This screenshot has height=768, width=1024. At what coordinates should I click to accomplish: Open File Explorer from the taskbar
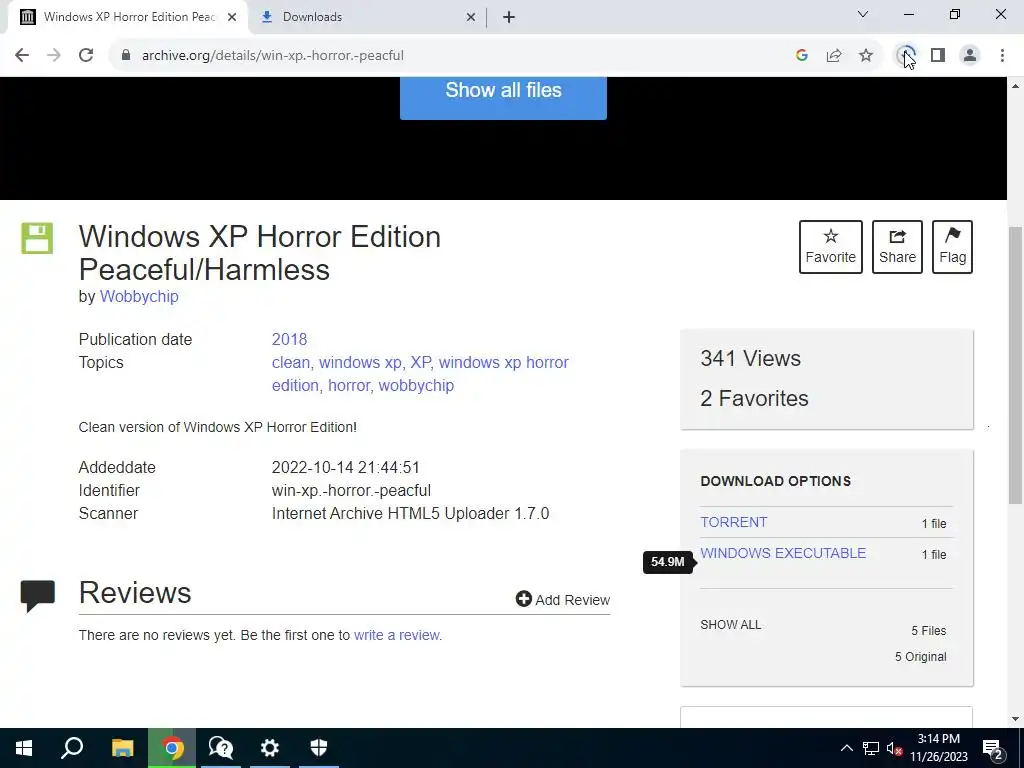click(122, 748)
